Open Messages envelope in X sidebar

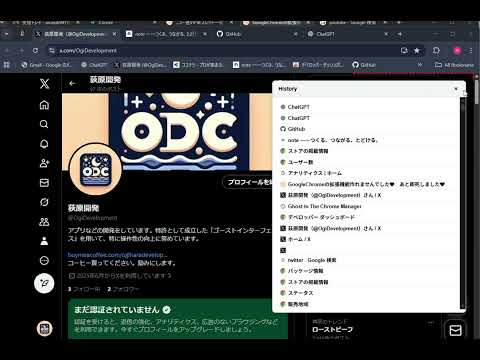click(x=44, y=183)
